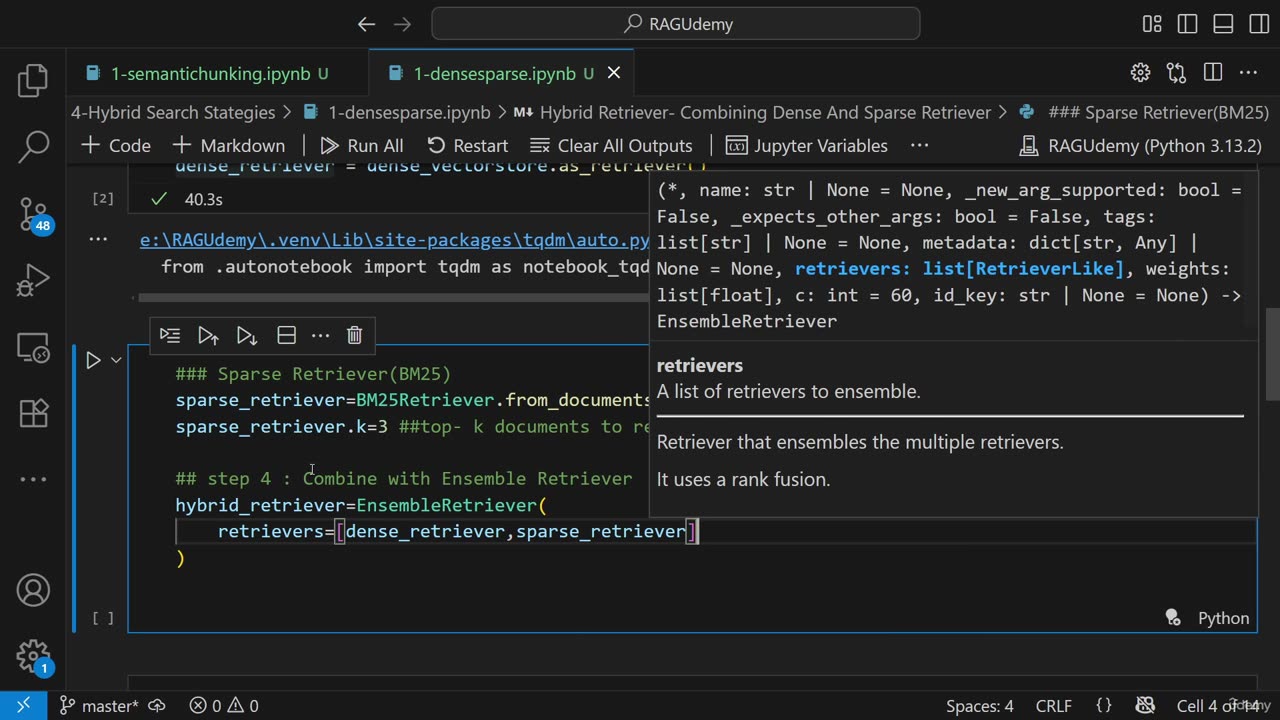Toggle the secondary side bar layout
This screenshot has width=1280, height=720.
[1257, 24]
